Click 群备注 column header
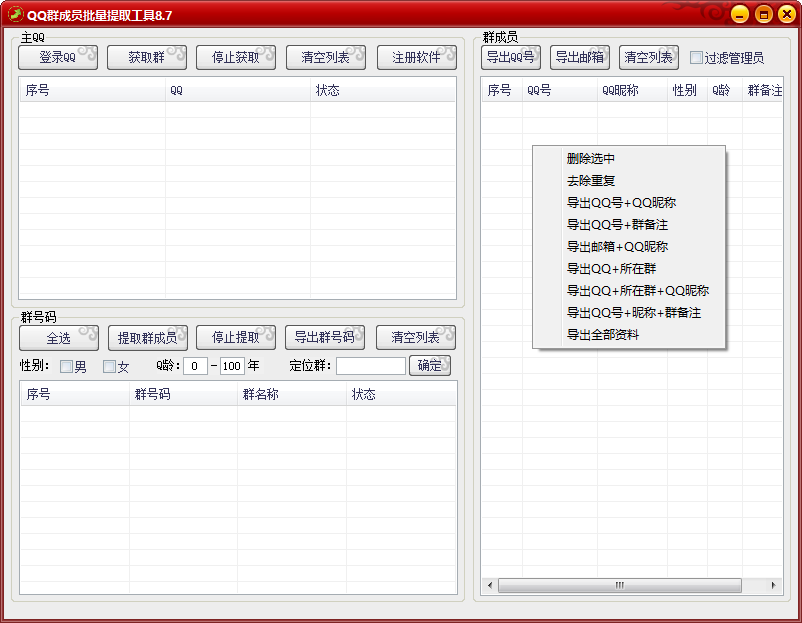This screenshot has width=802, height=623. pos(763,91)
